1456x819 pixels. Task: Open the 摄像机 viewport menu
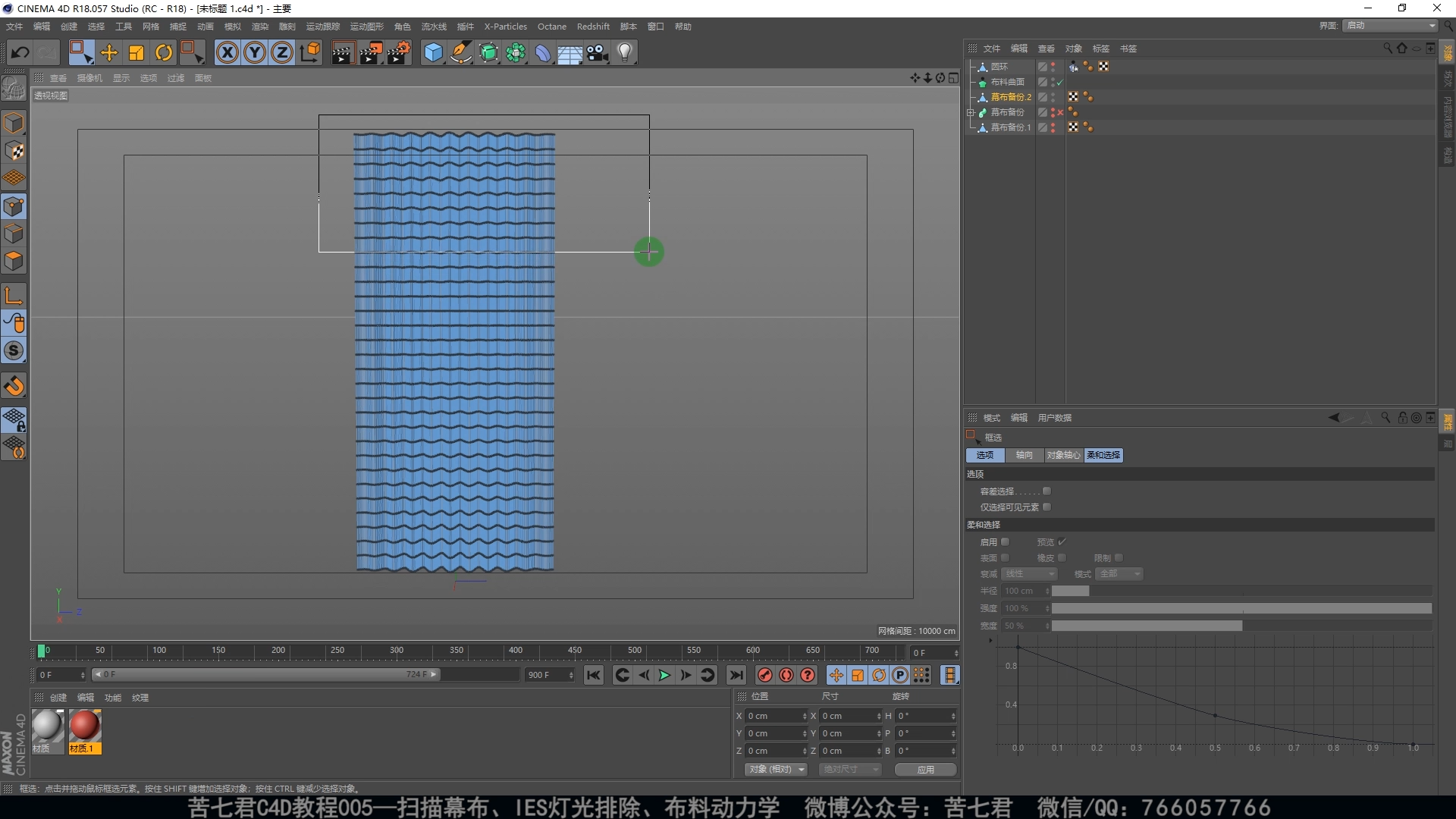[89, 78]
